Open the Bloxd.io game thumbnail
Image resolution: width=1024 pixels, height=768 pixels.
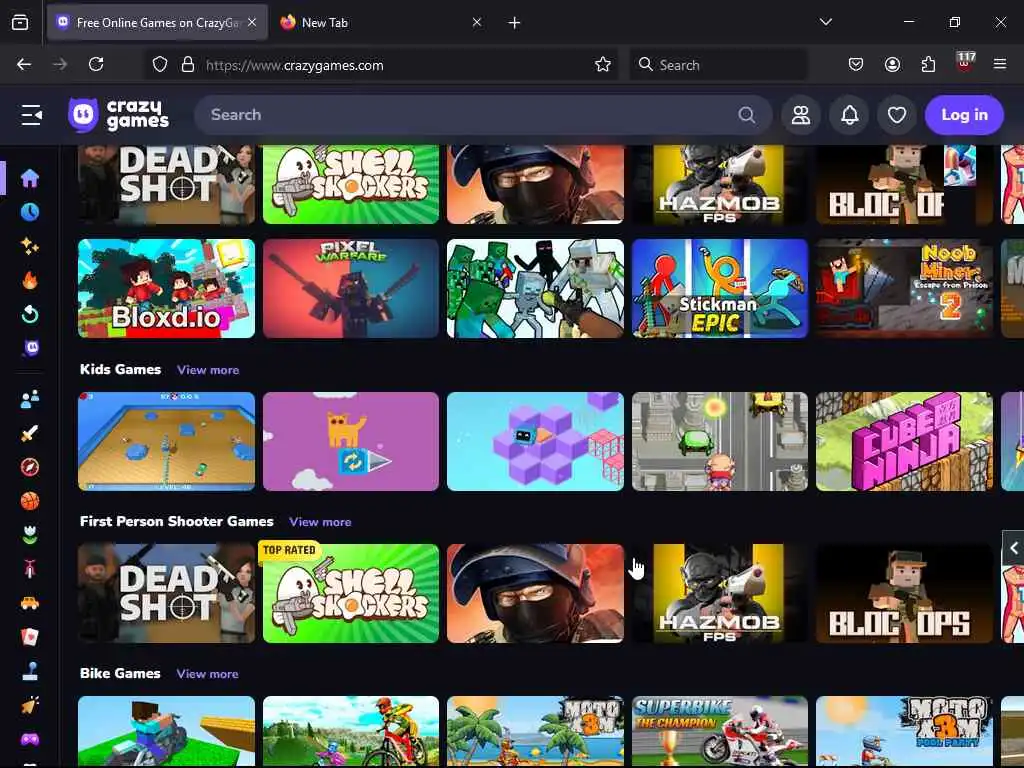167,289
